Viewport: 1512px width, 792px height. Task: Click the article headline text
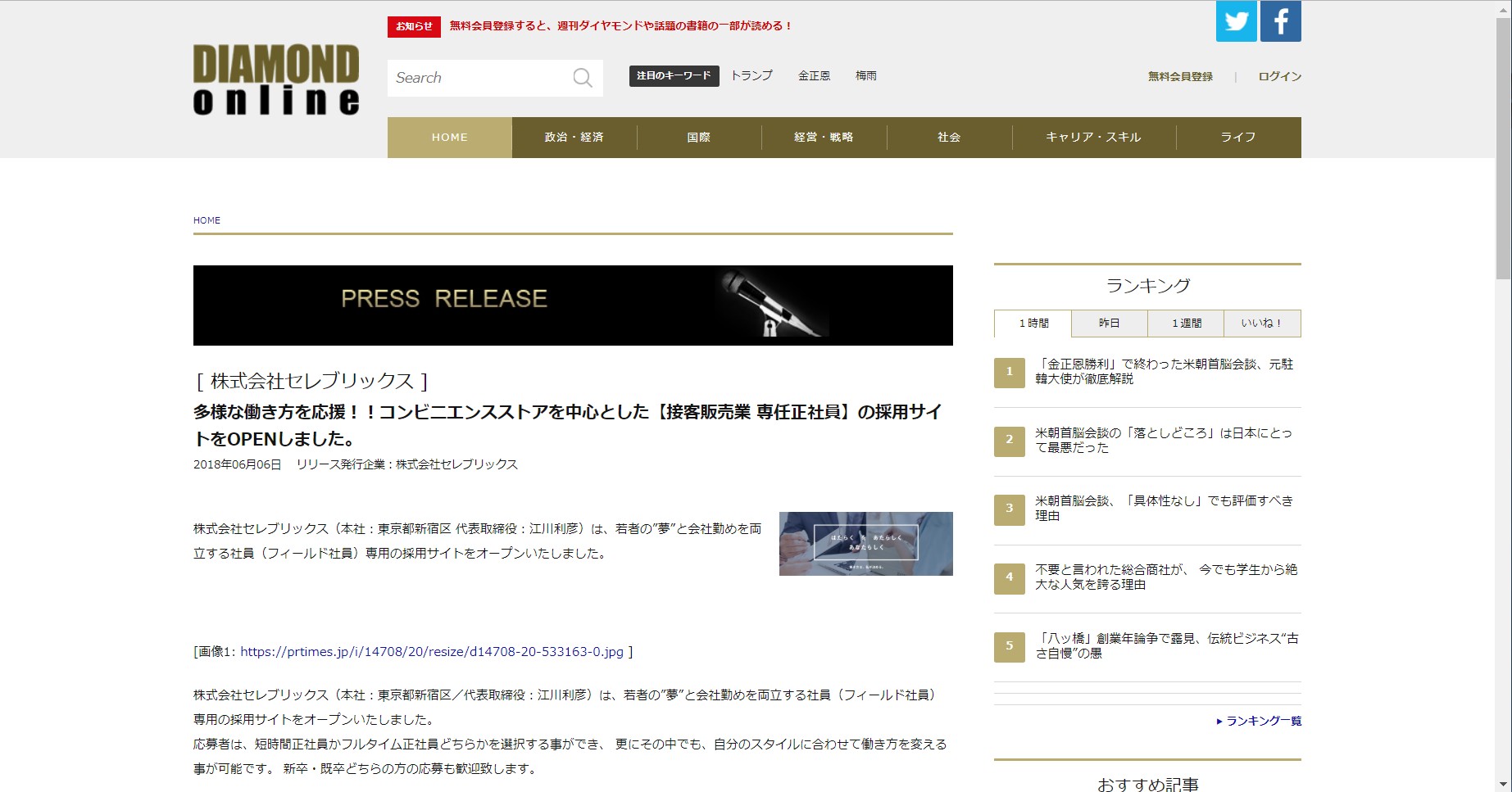pyautogui.click(x=567, y=425)
